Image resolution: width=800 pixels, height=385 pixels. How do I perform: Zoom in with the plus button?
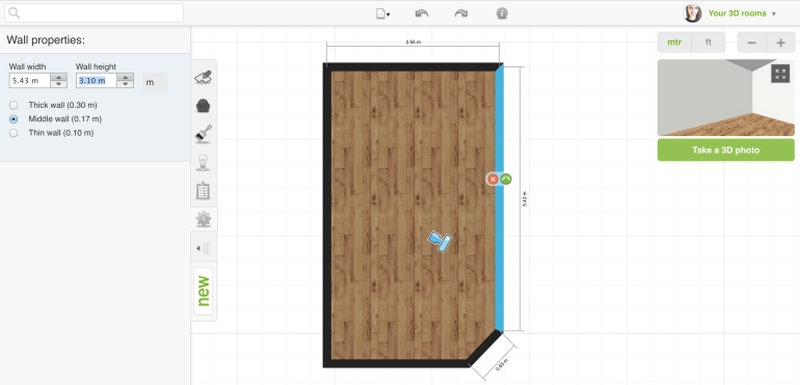click(781, 43)
